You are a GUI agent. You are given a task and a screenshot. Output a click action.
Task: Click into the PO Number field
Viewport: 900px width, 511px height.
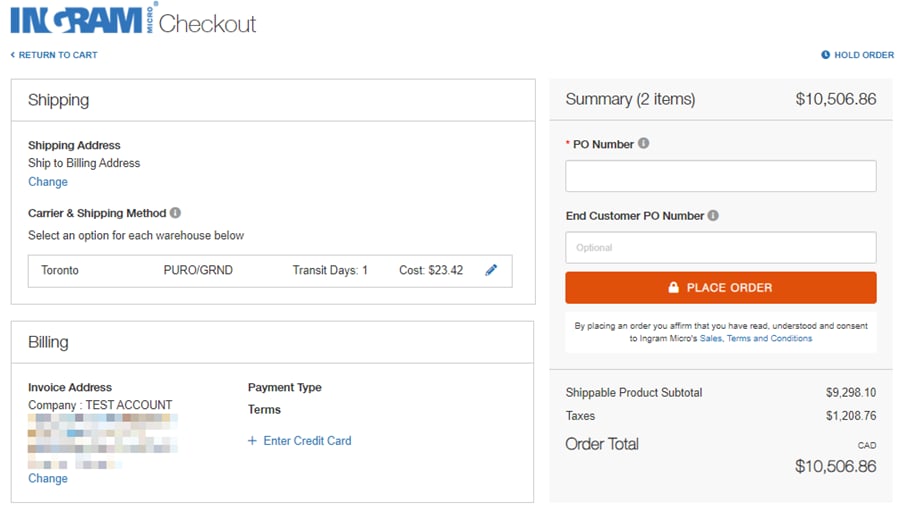720,176
